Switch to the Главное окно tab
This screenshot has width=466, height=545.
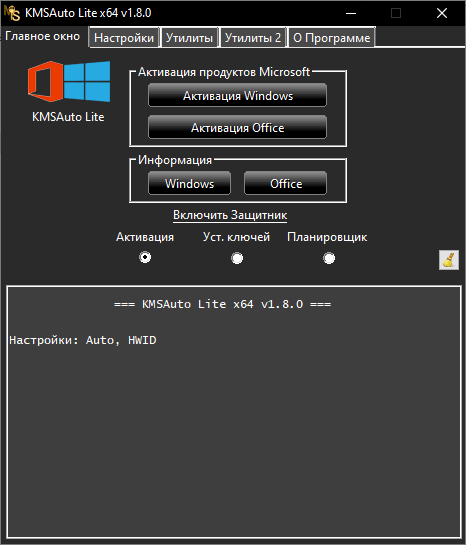43,36
